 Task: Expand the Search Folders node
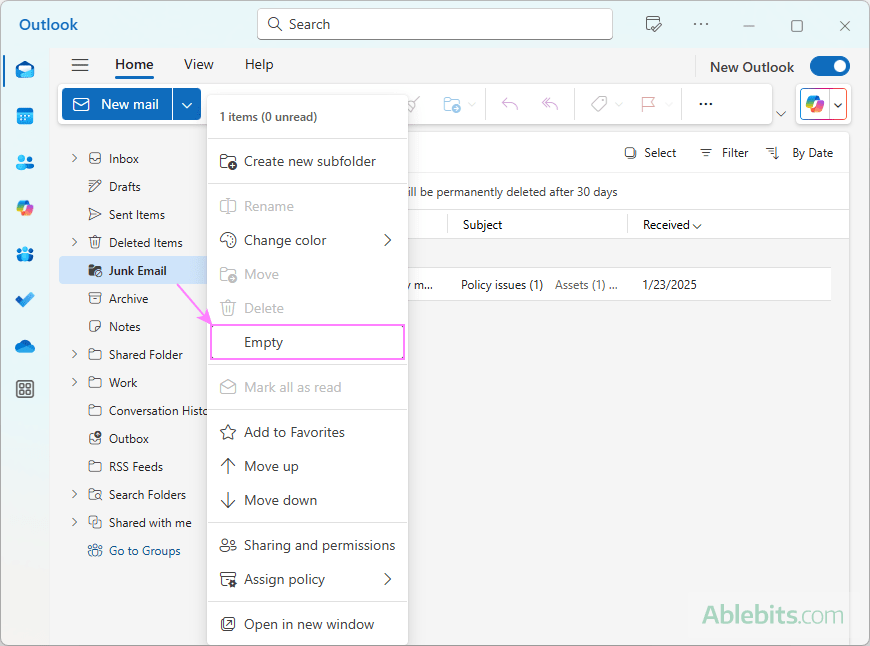pos(74,494)
